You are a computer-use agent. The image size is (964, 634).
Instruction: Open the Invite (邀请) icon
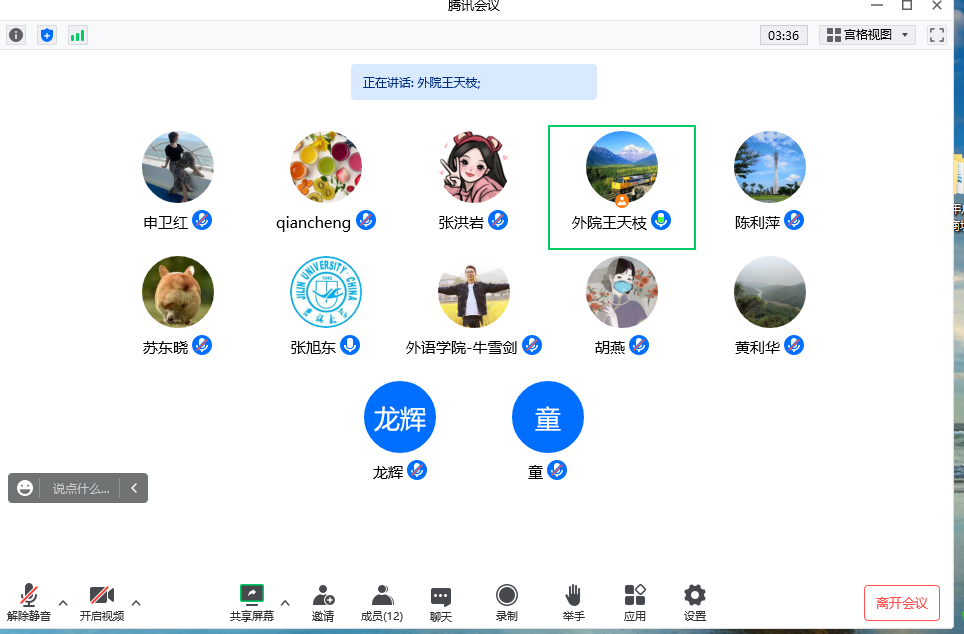click(x=323, y=603)
